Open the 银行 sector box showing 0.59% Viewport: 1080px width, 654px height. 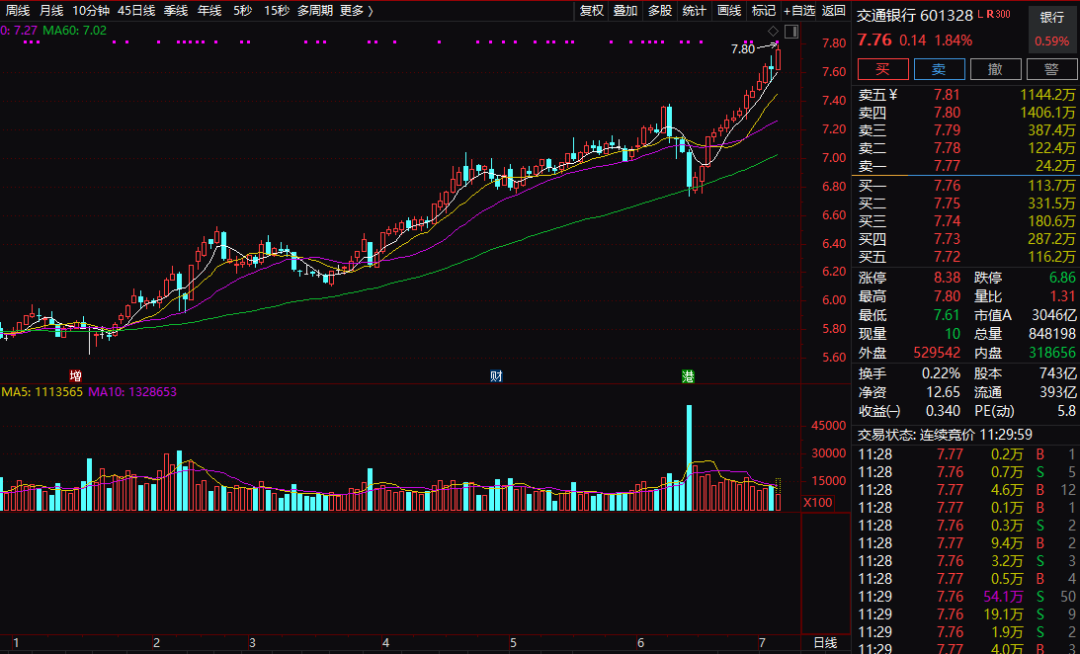click(1051, 29)
